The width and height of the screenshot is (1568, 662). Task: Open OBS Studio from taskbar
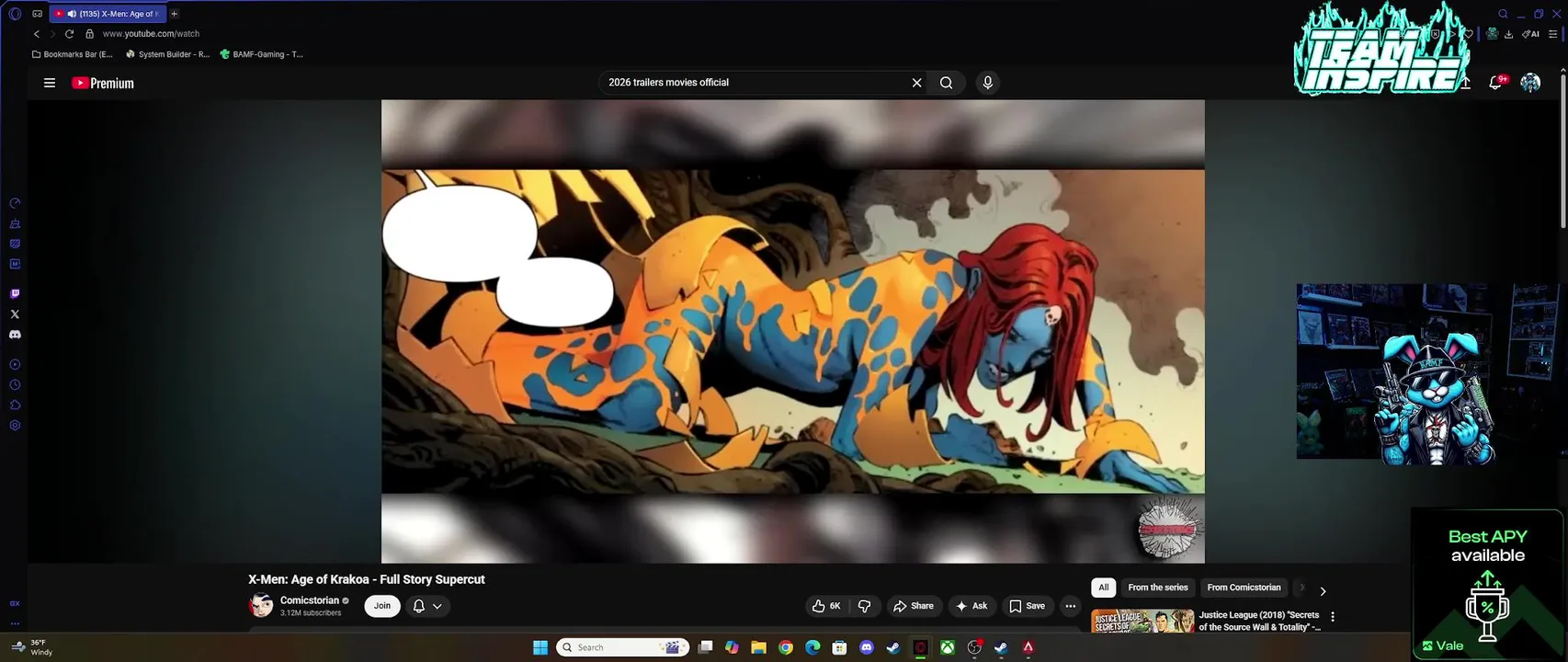(x=974, y=647)
